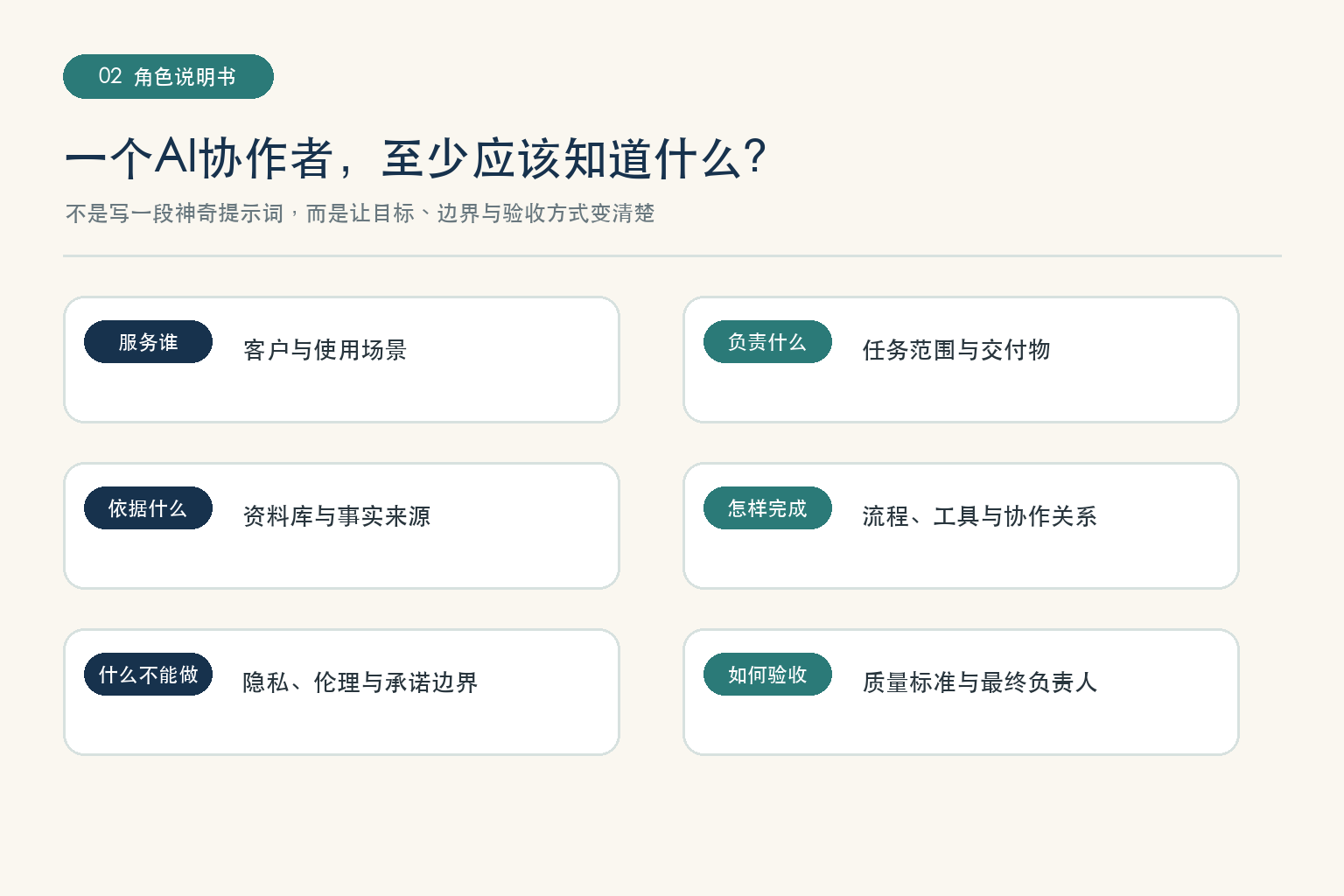Click the 02 角色说明书 section badge
Image resolution: width=1344 pixels, height=896 pixels.
(168, 76)
